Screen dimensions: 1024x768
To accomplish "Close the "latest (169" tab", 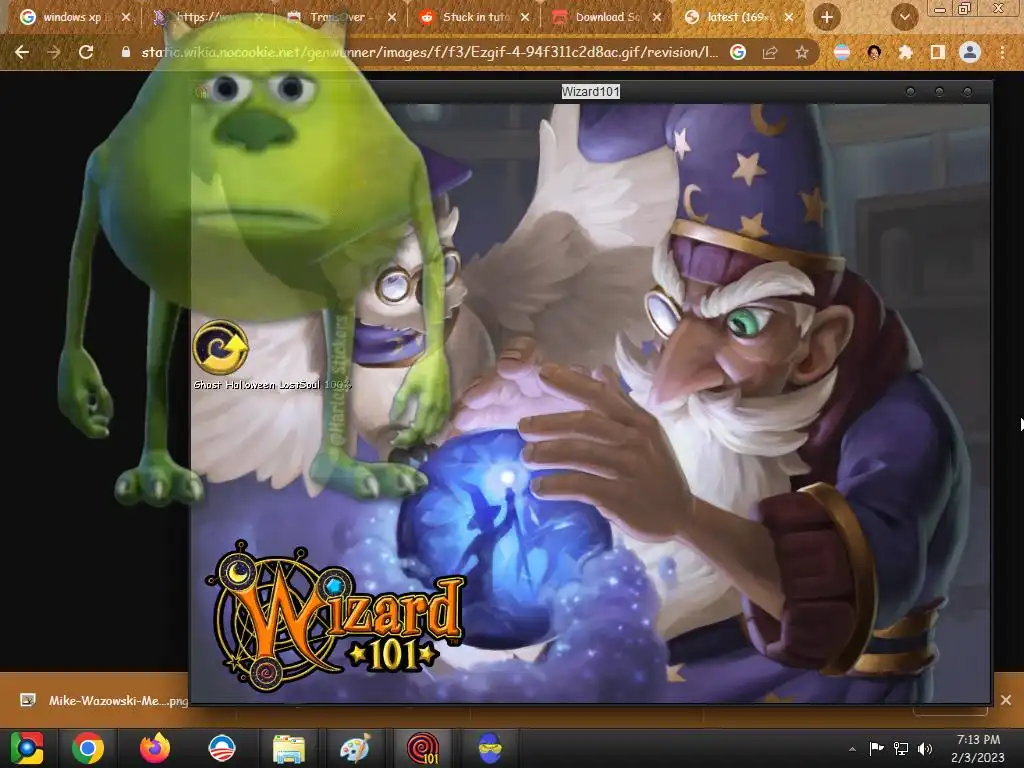I will [x=789, y=17].
